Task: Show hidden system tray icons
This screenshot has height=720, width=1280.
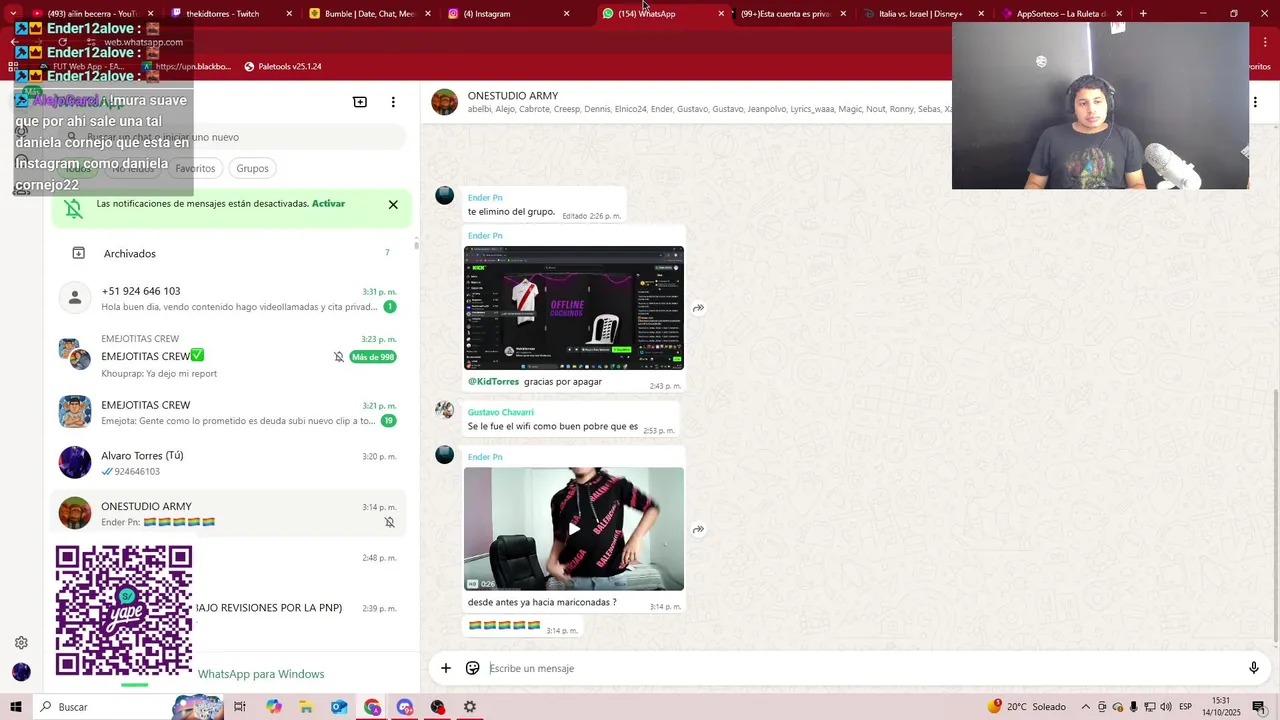Action: tap(1086, 707)
